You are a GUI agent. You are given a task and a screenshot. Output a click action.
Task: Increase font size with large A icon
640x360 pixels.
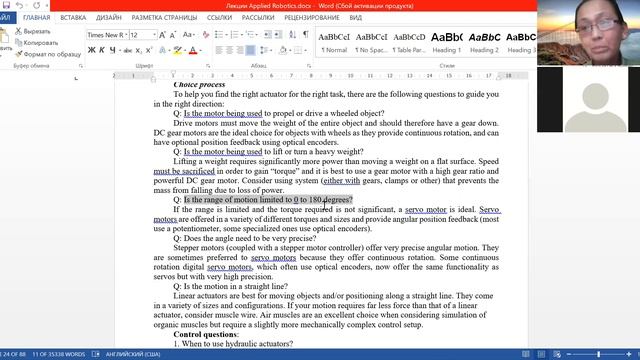click(162, 35)
